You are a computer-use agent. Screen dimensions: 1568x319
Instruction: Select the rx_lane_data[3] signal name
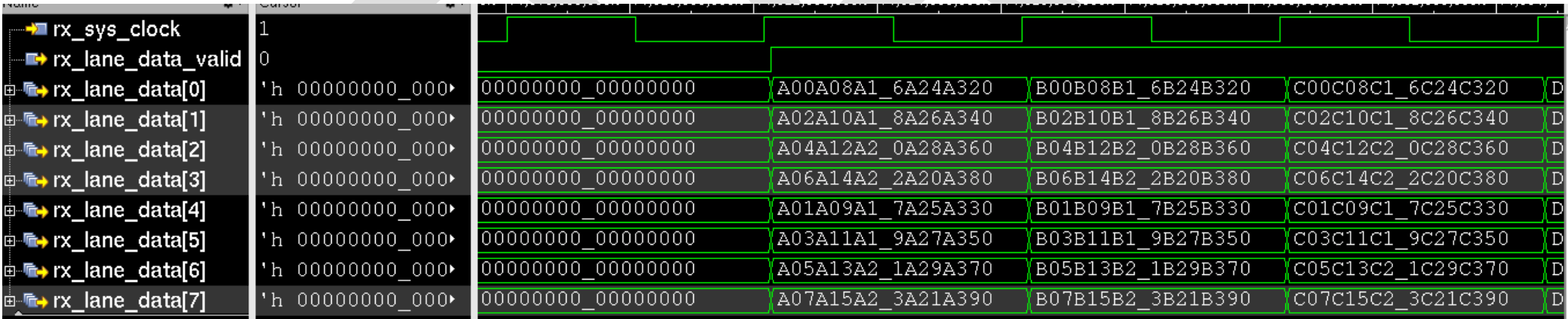(x=129, y=180)
